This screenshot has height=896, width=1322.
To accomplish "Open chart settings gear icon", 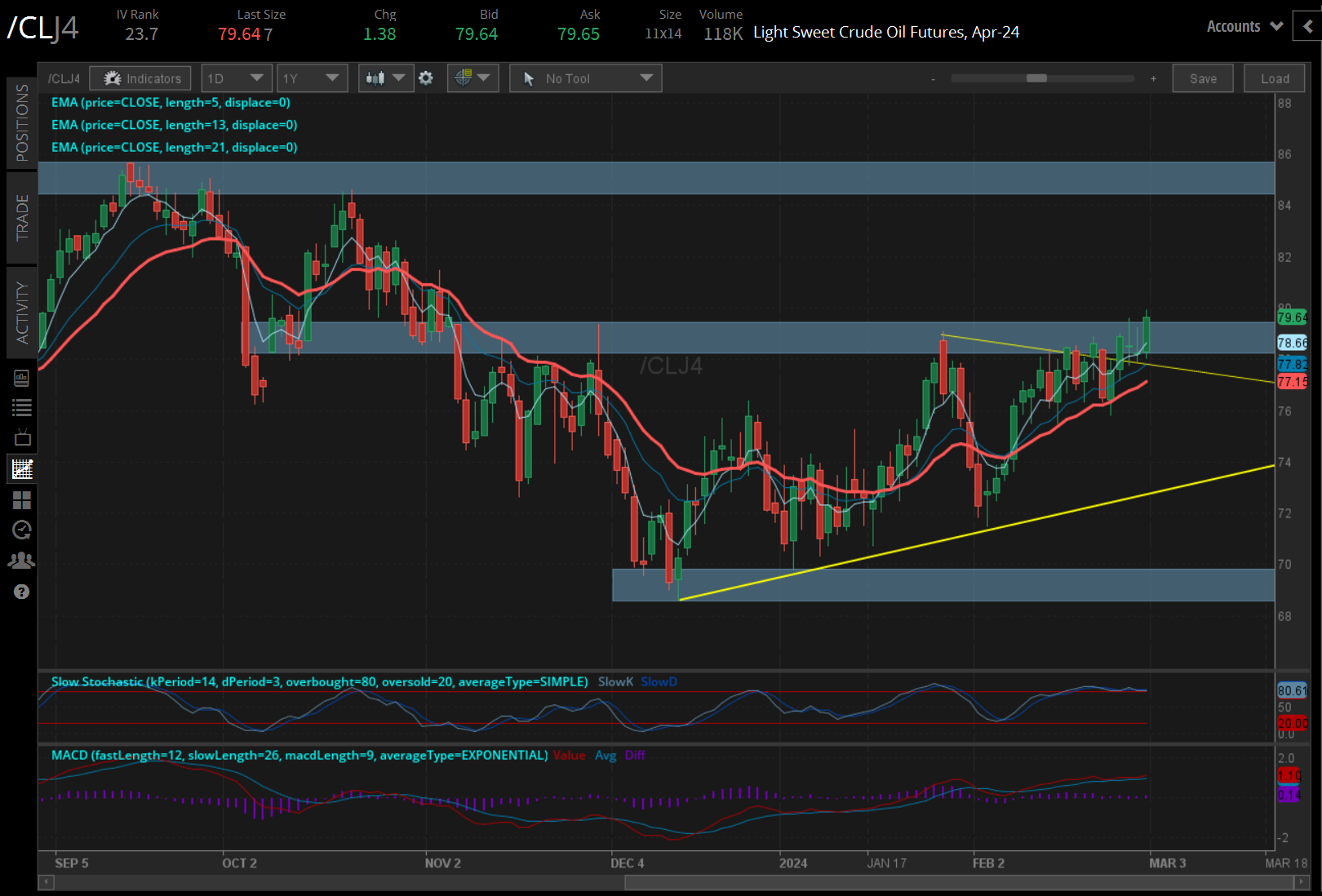I will pos(426,78).
